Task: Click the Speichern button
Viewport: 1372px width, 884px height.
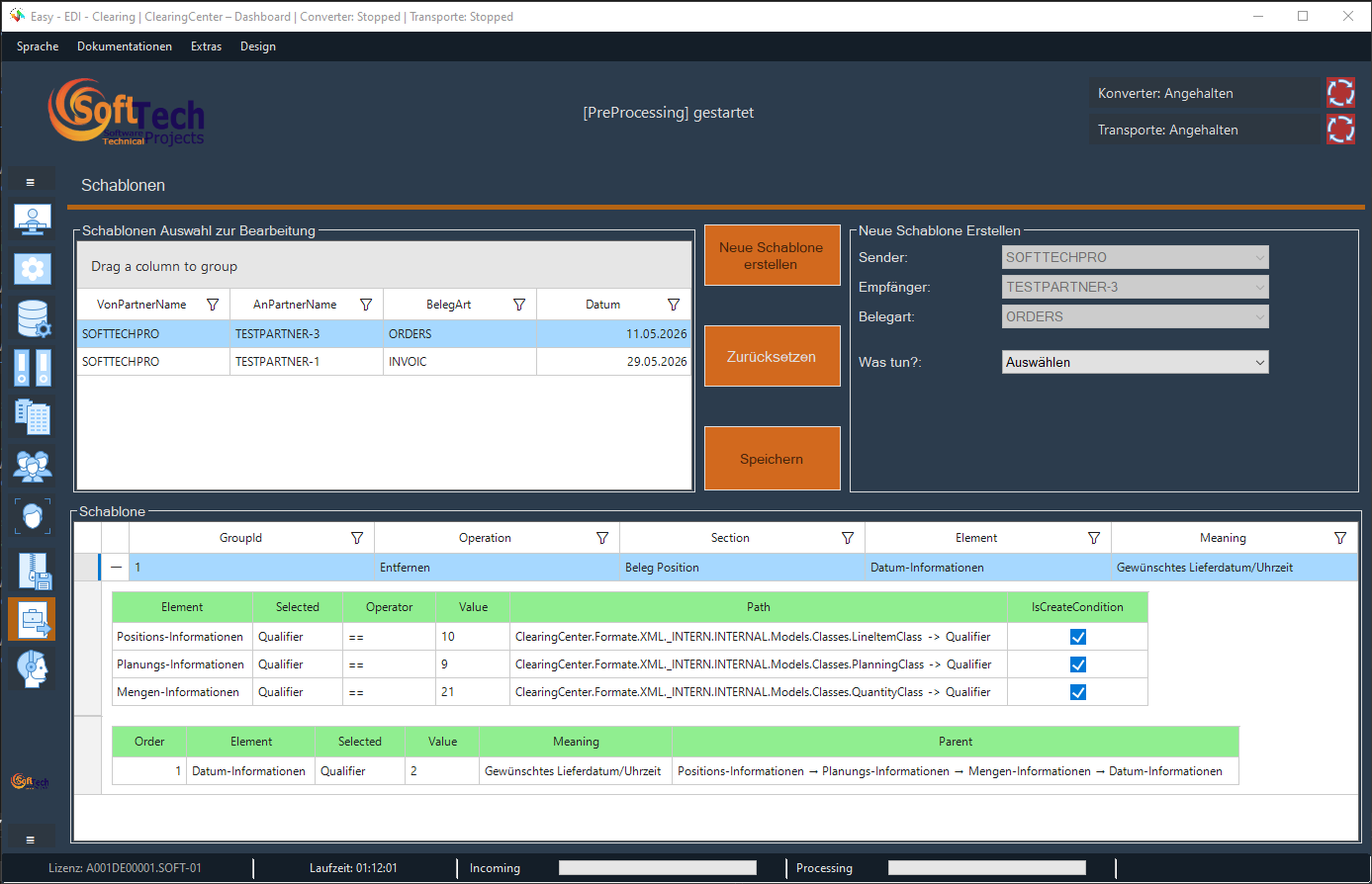Action: [772, 459]
